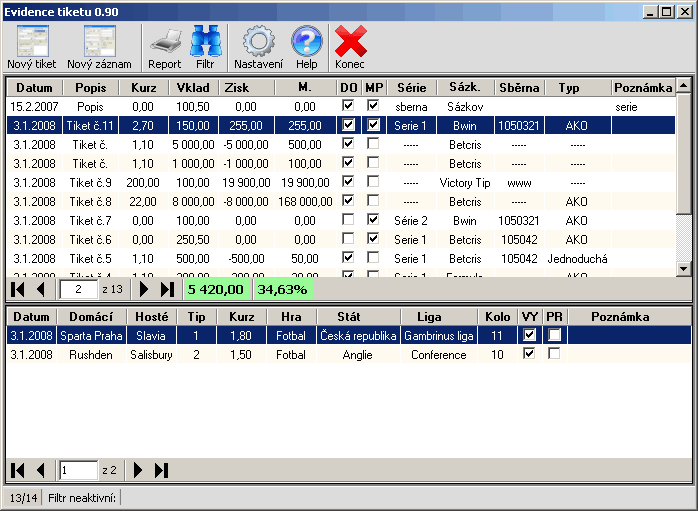698x511 pixels.
Task: Go to last ticket page in upper navigator
Action: tap(166, 290)
